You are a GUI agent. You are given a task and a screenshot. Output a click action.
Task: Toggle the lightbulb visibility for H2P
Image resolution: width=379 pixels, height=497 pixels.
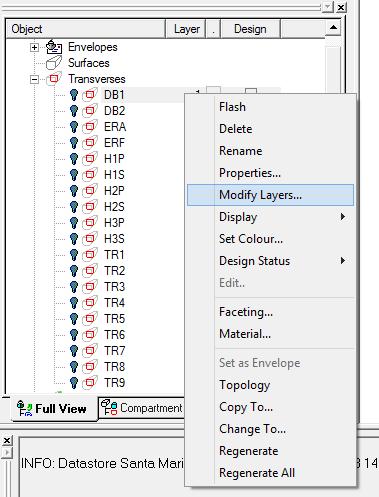tap(74, 191)
